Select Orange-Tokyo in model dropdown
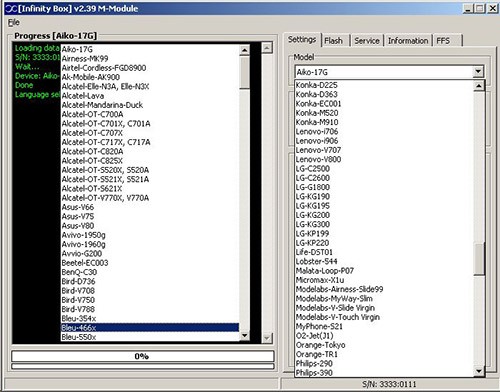 (384, 345)
